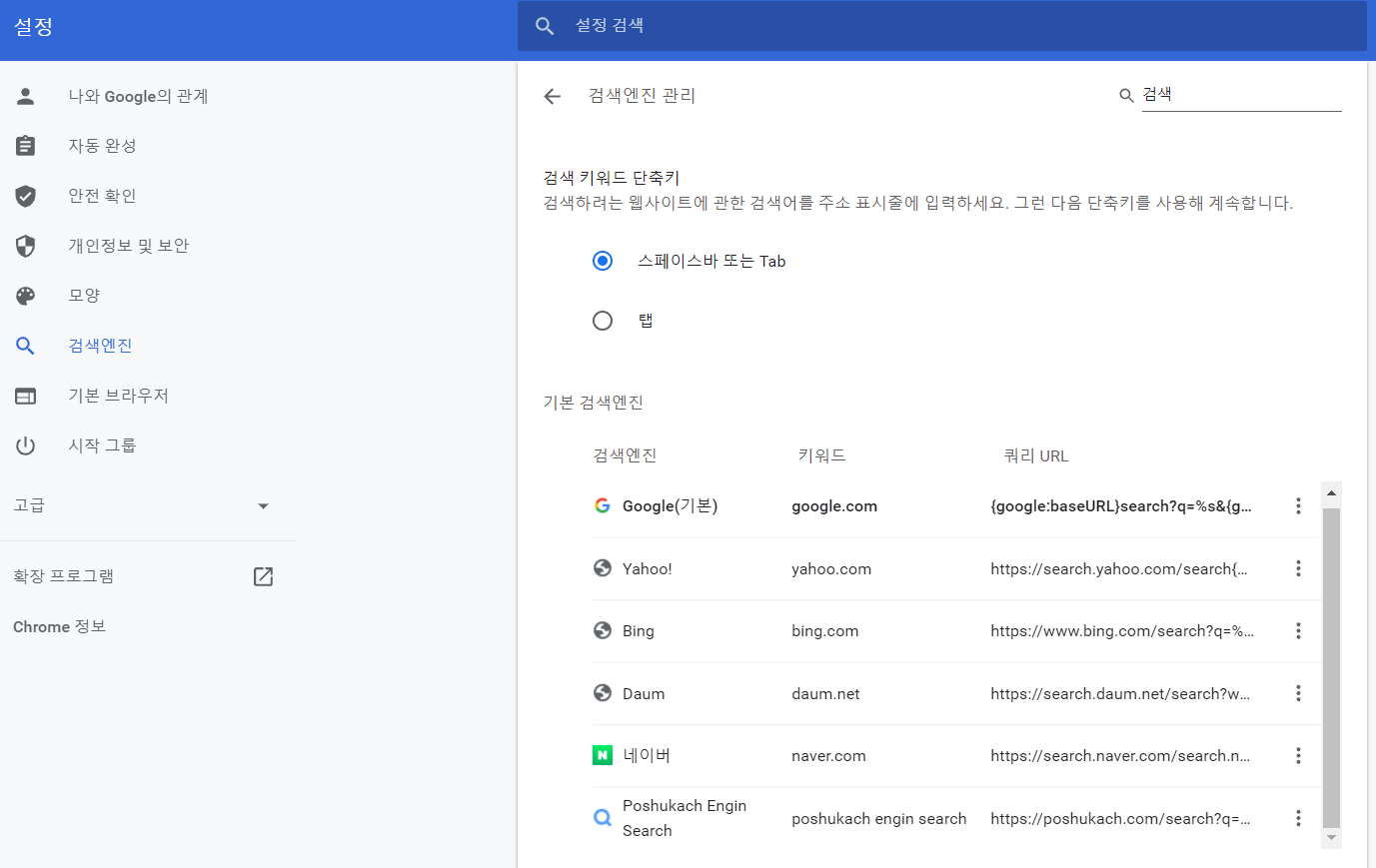Image resolution: width=1376 pixels, height=868 pixels.
Task: Click the https://www.bing.com query URL
Action: (1122, 631)
